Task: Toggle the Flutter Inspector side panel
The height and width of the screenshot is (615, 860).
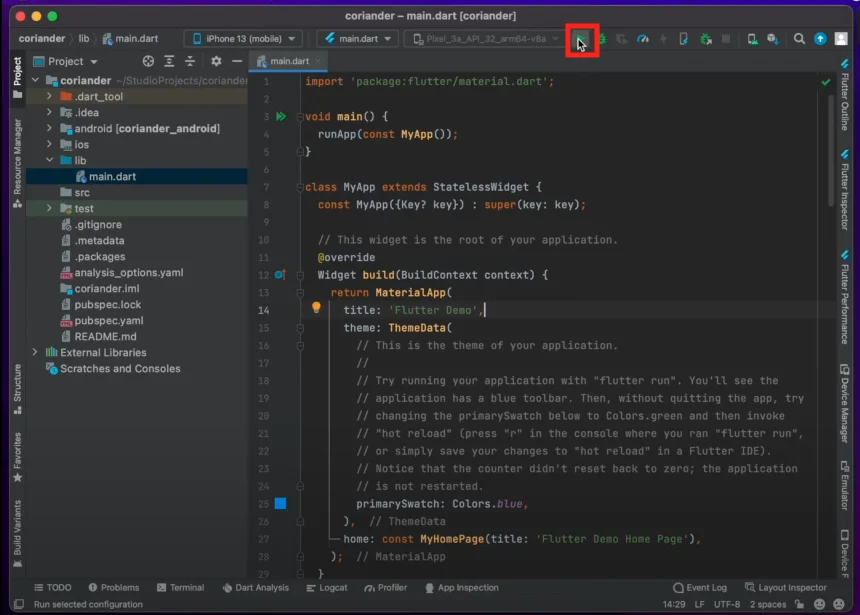Action: 845,190
